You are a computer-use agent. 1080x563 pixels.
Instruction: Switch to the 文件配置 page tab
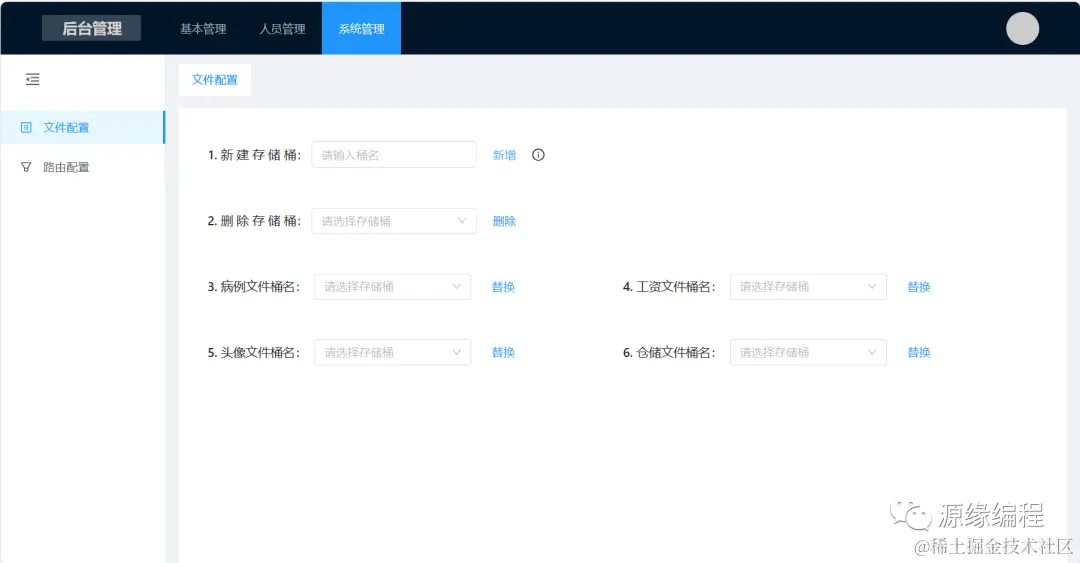pyautogui.click(x=215, y=80)
